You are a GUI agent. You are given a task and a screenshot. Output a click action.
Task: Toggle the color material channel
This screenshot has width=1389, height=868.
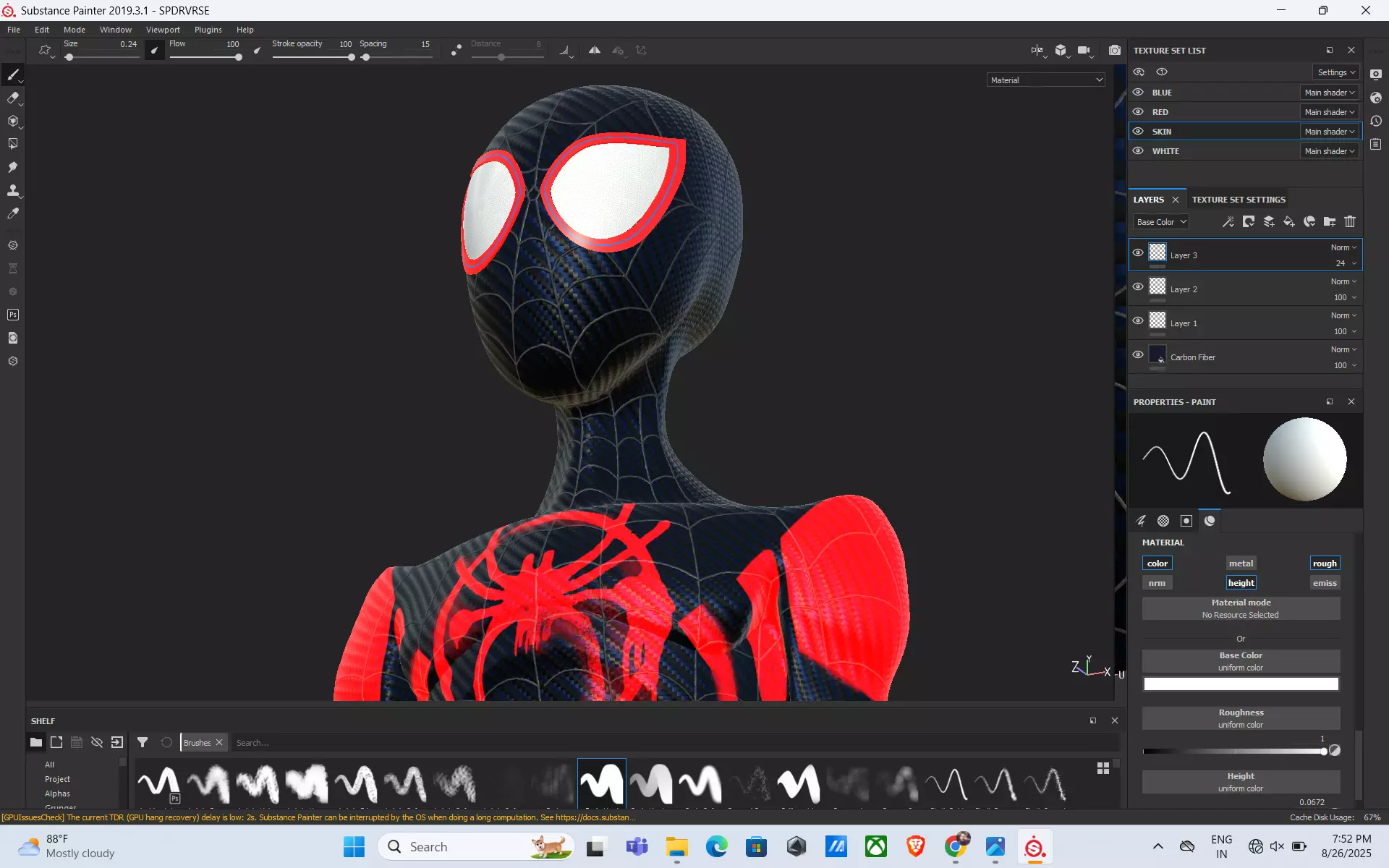coord(1157,563)
